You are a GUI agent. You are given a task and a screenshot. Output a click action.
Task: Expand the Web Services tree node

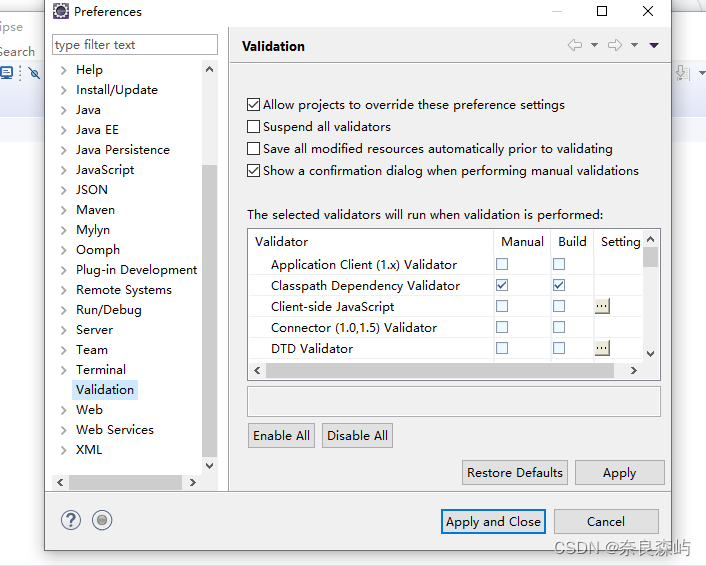coord(64,430)
